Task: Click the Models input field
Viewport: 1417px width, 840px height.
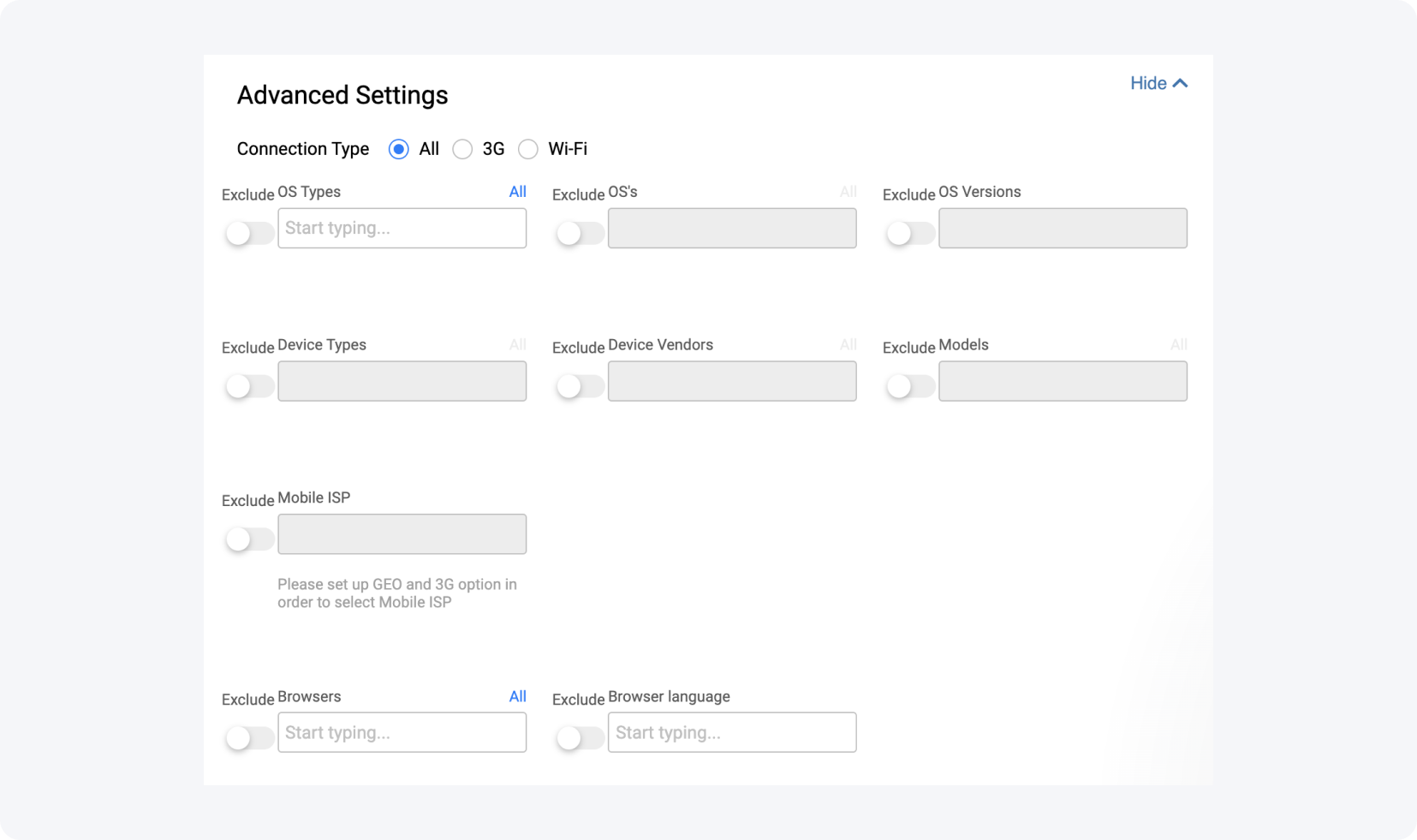Action: click(x=1063, y=381)
